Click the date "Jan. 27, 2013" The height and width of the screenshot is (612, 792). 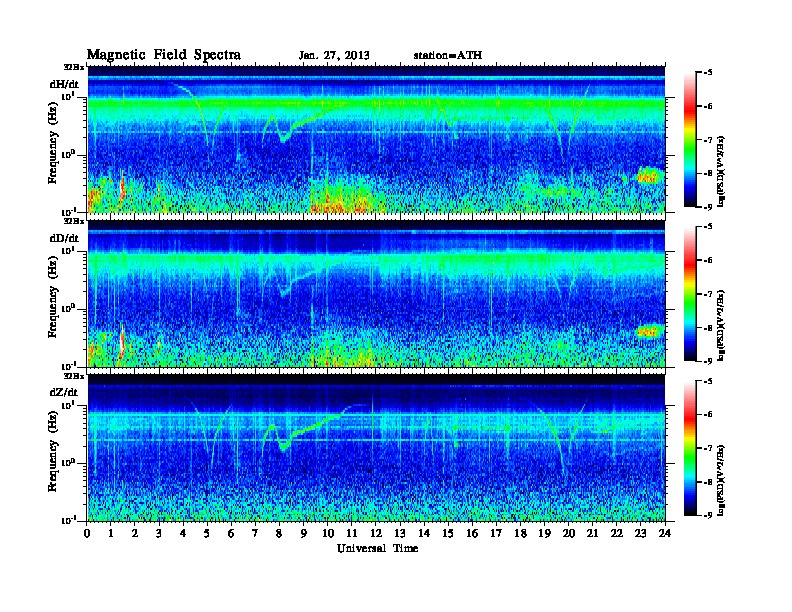point(334,56)
